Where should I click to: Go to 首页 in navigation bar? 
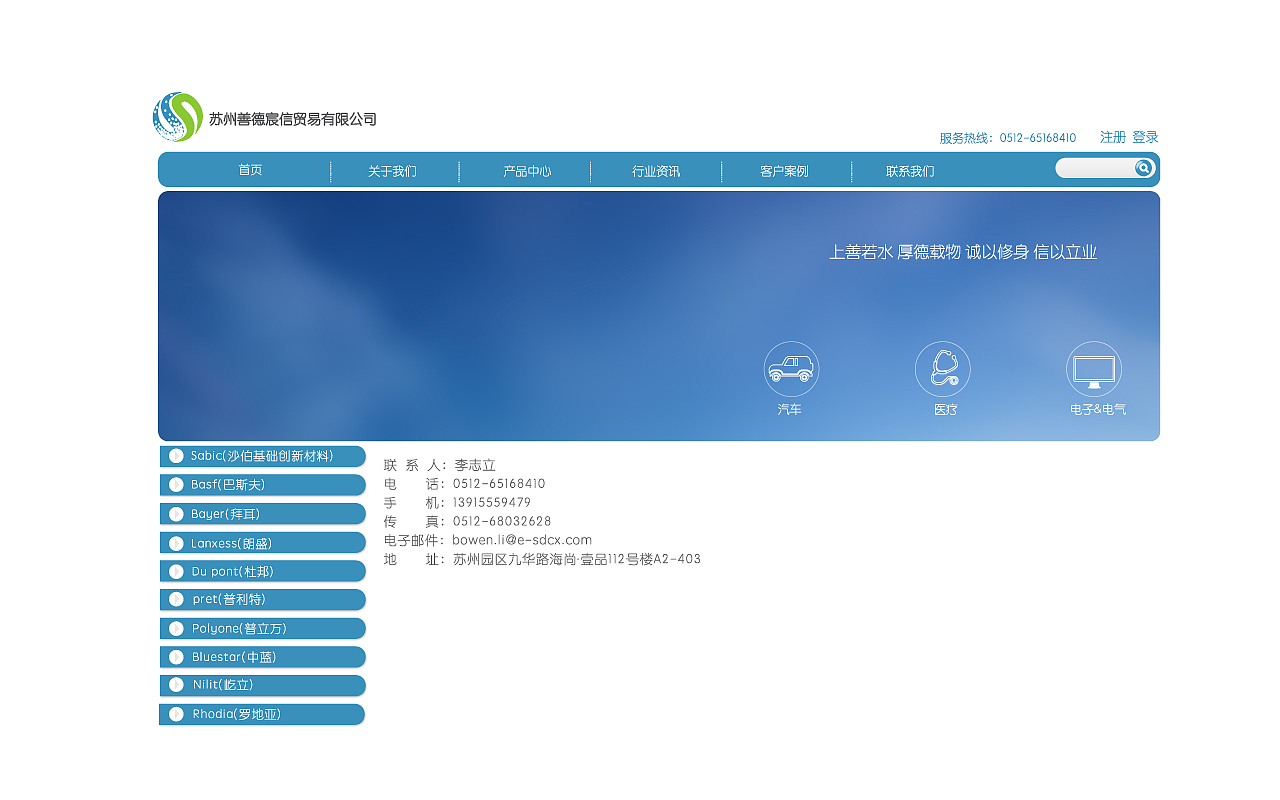click(x=250, y=170)
